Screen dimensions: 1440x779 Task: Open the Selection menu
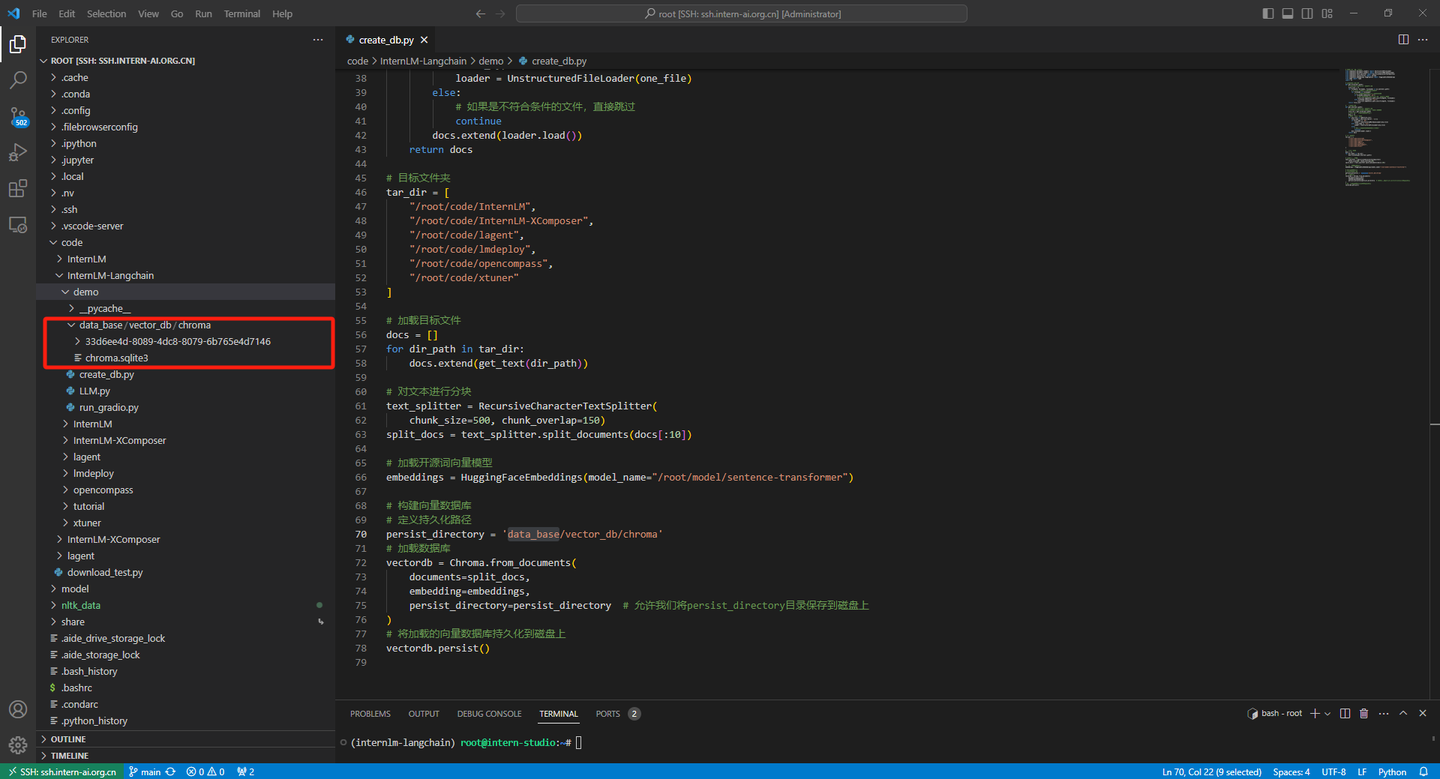click(x=106, y=14)
